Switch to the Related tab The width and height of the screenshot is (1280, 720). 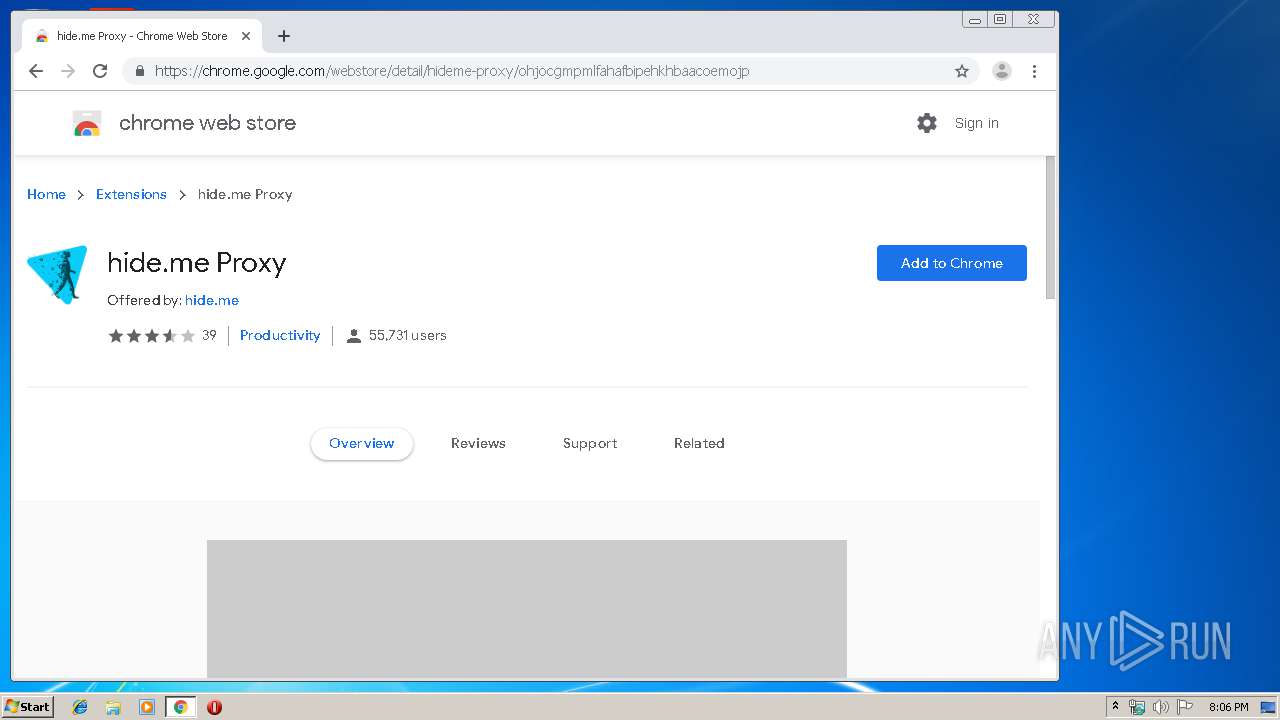699,443
